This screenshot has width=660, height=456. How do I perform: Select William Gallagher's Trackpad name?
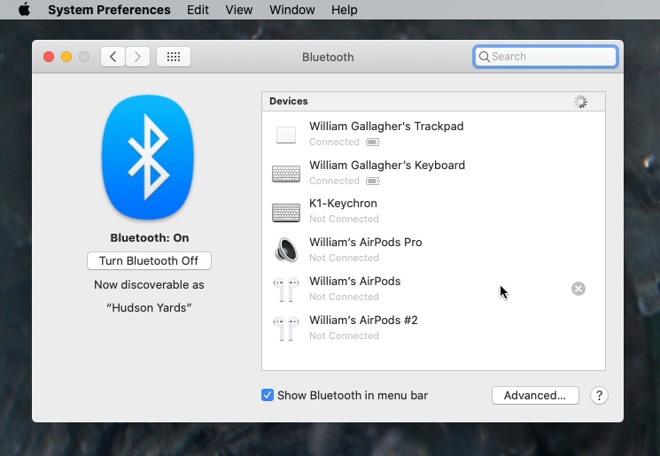(386, 126)
